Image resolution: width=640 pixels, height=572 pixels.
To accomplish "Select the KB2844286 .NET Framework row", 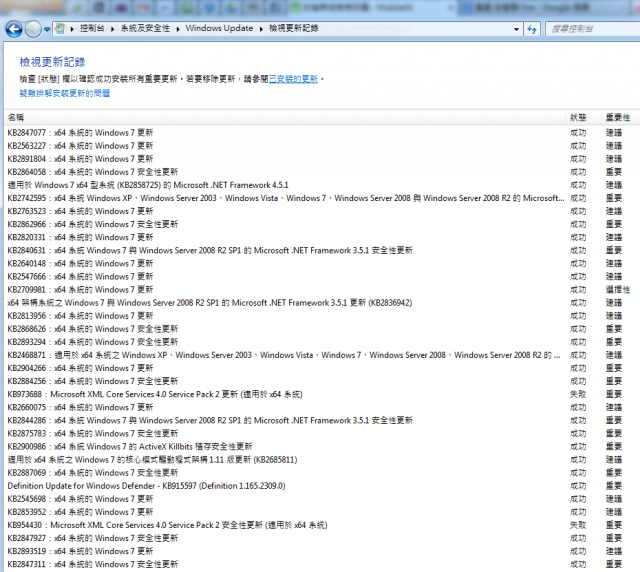I will [320, 420].
